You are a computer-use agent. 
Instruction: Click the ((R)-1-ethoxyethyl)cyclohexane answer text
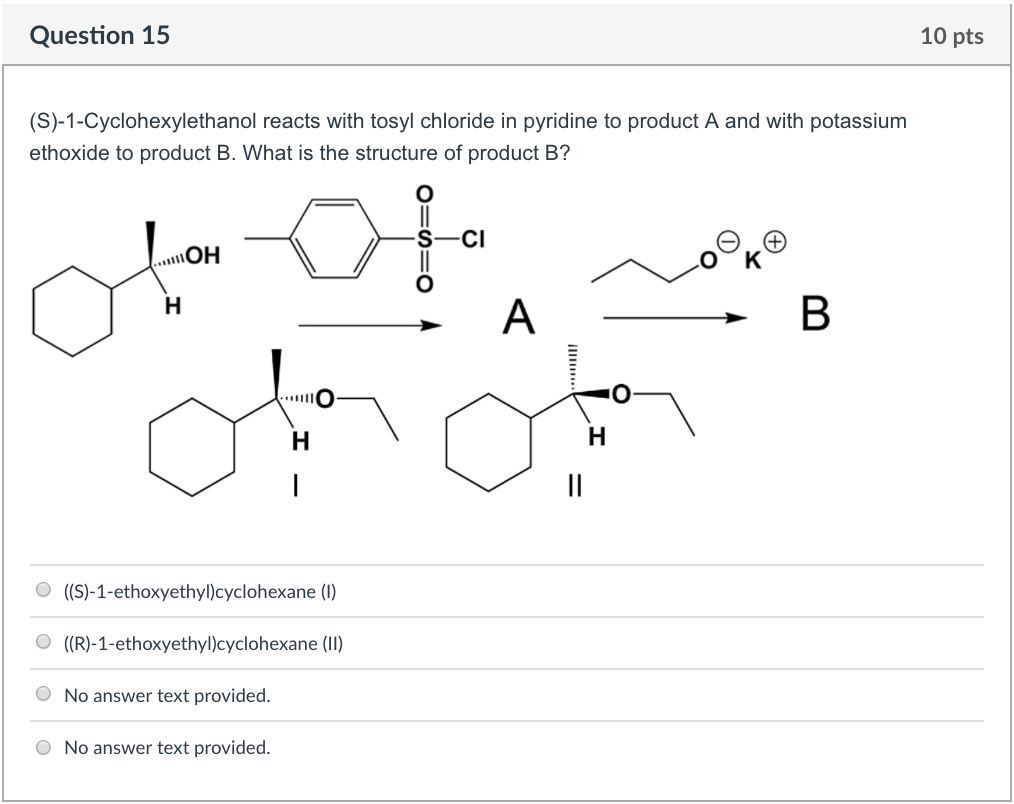202,644
